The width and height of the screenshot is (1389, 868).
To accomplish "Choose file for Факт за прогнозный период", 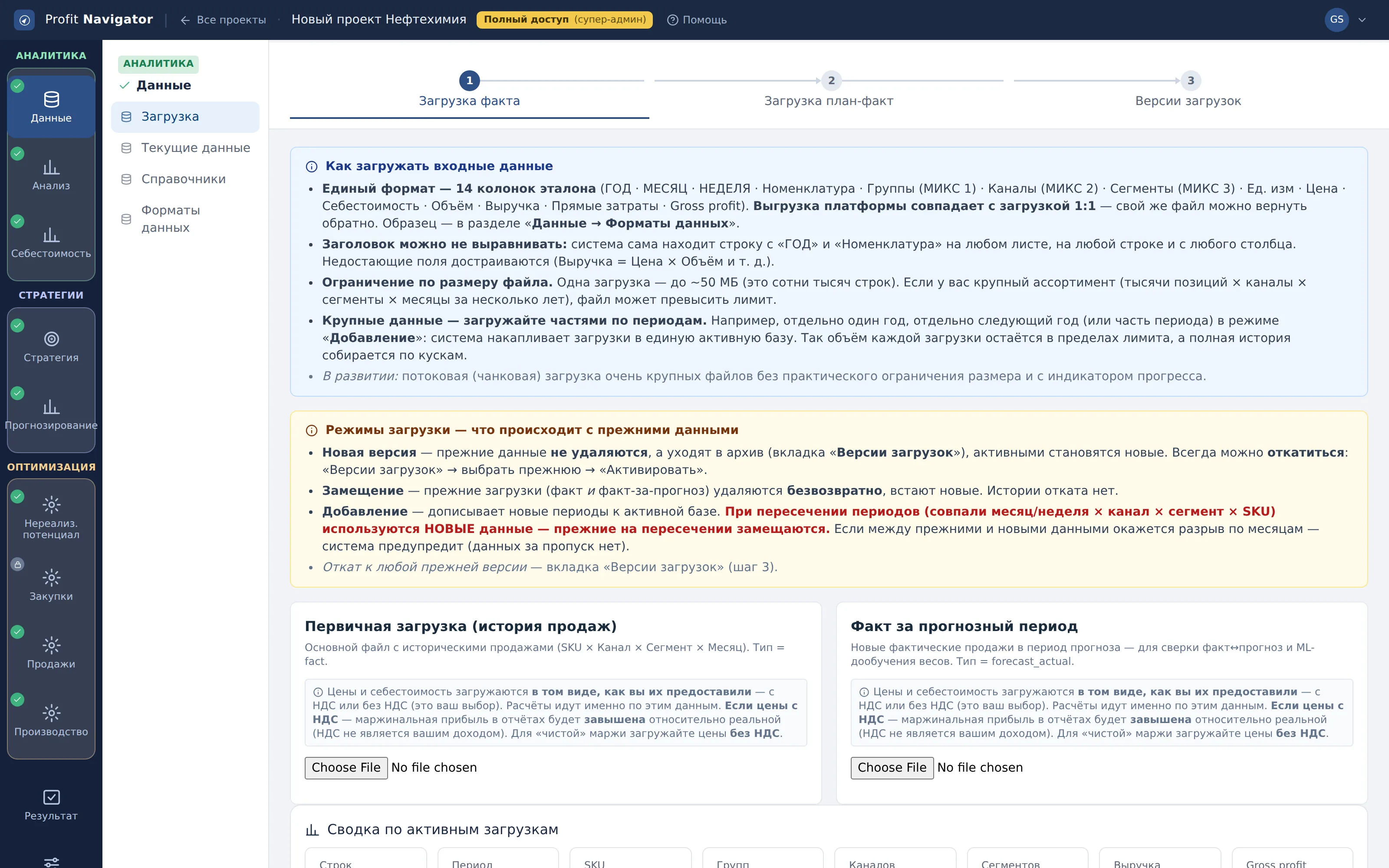I will coord(892,768).
